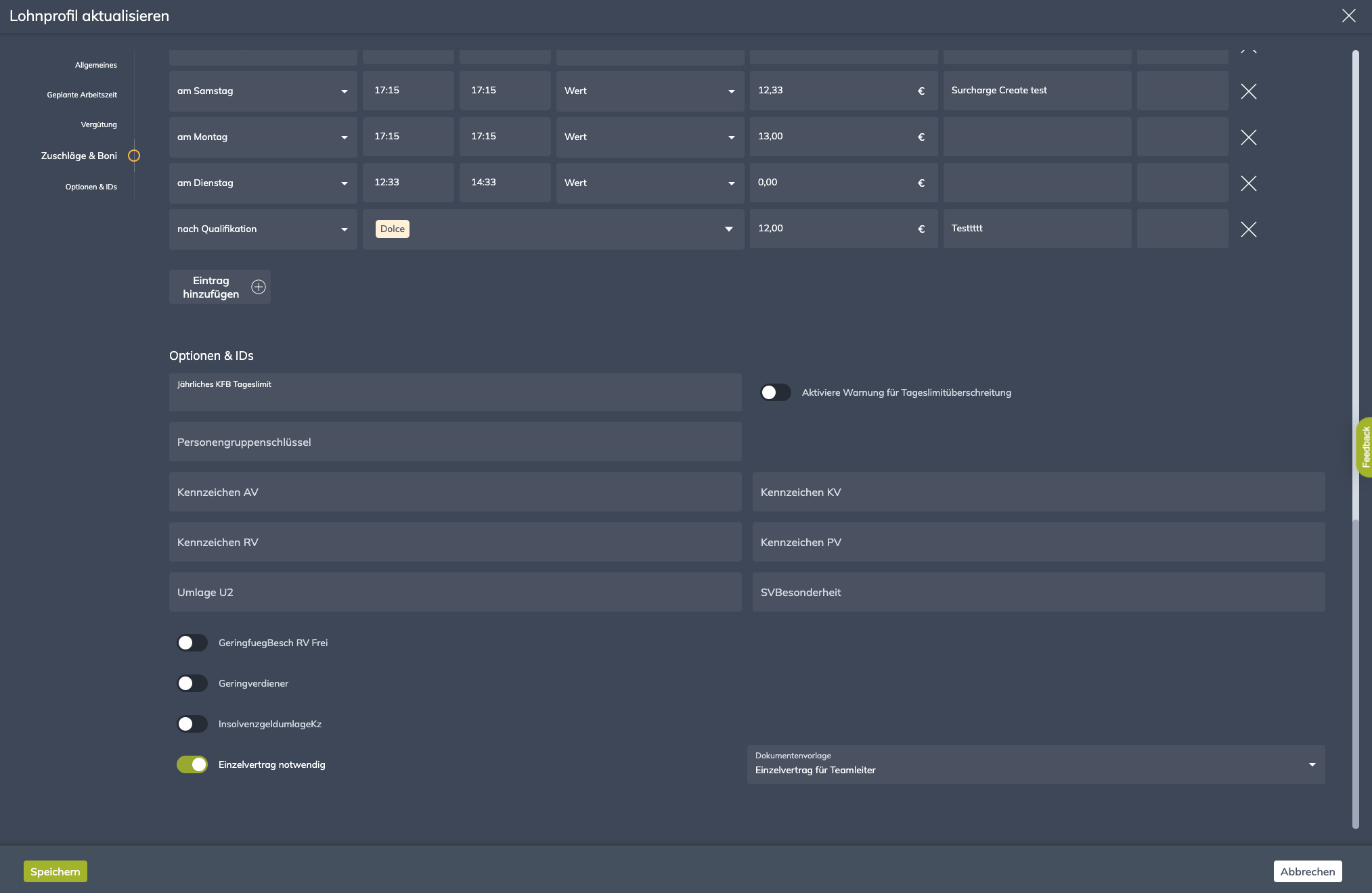This screenshot has width=1372, height=893.
Task: Delete the am Montag surcharge entry
Action: (x=1248, y=137)
